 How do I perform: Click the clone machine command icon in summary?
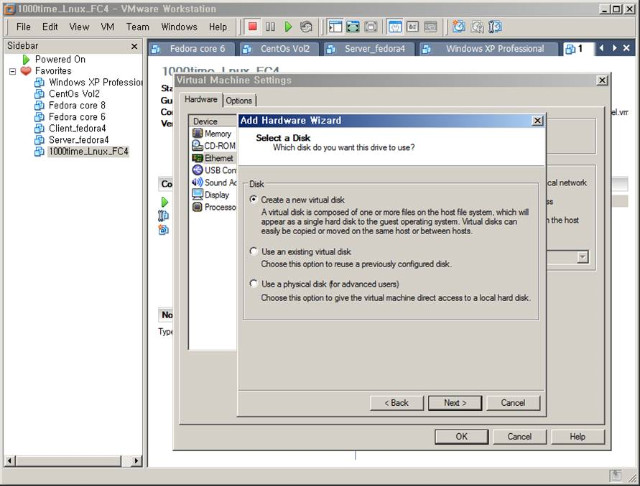point(164,230)
